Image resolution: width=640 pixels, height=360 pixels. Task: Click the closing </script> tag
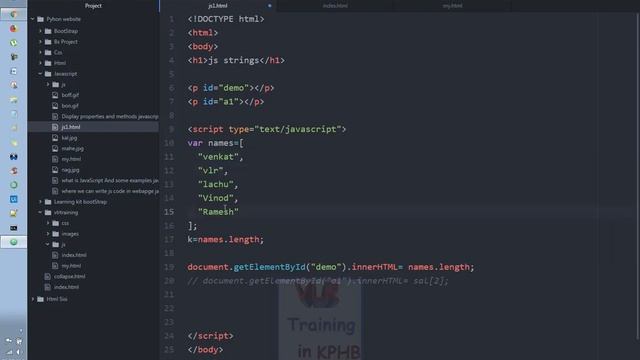[211, 336]
